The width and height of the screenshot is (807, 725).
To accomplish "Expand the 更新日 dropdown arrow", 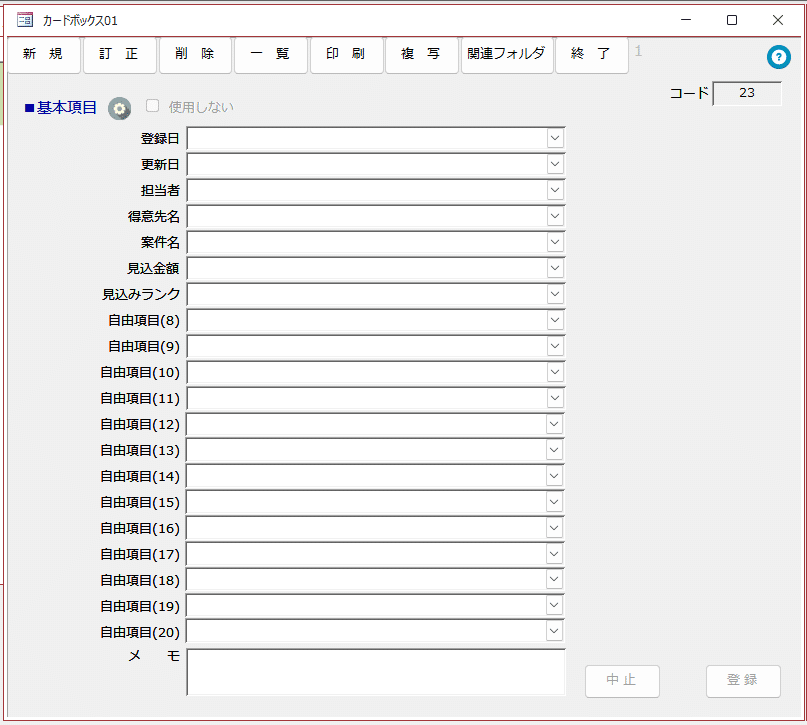I will pyautogui.click(x=555, y=165).
